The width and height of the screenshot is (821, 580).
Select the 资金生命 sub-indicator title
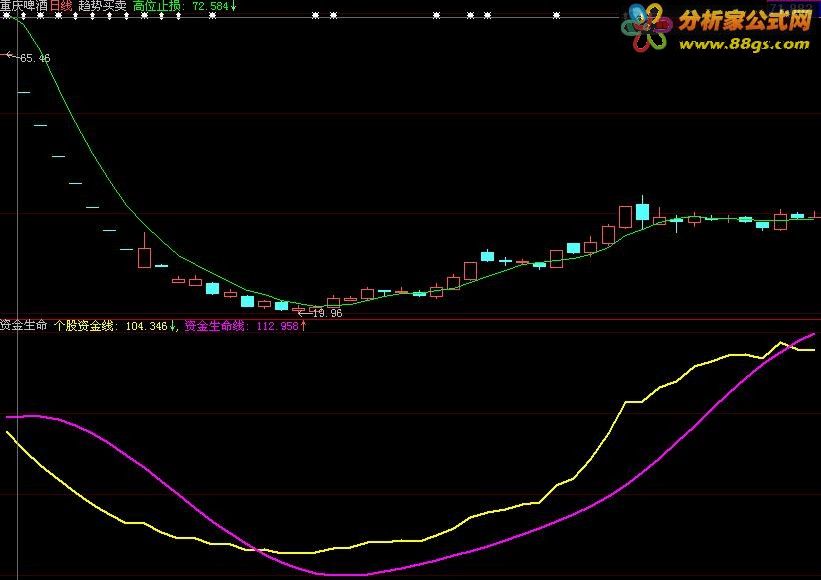click(x=24, y=326)
